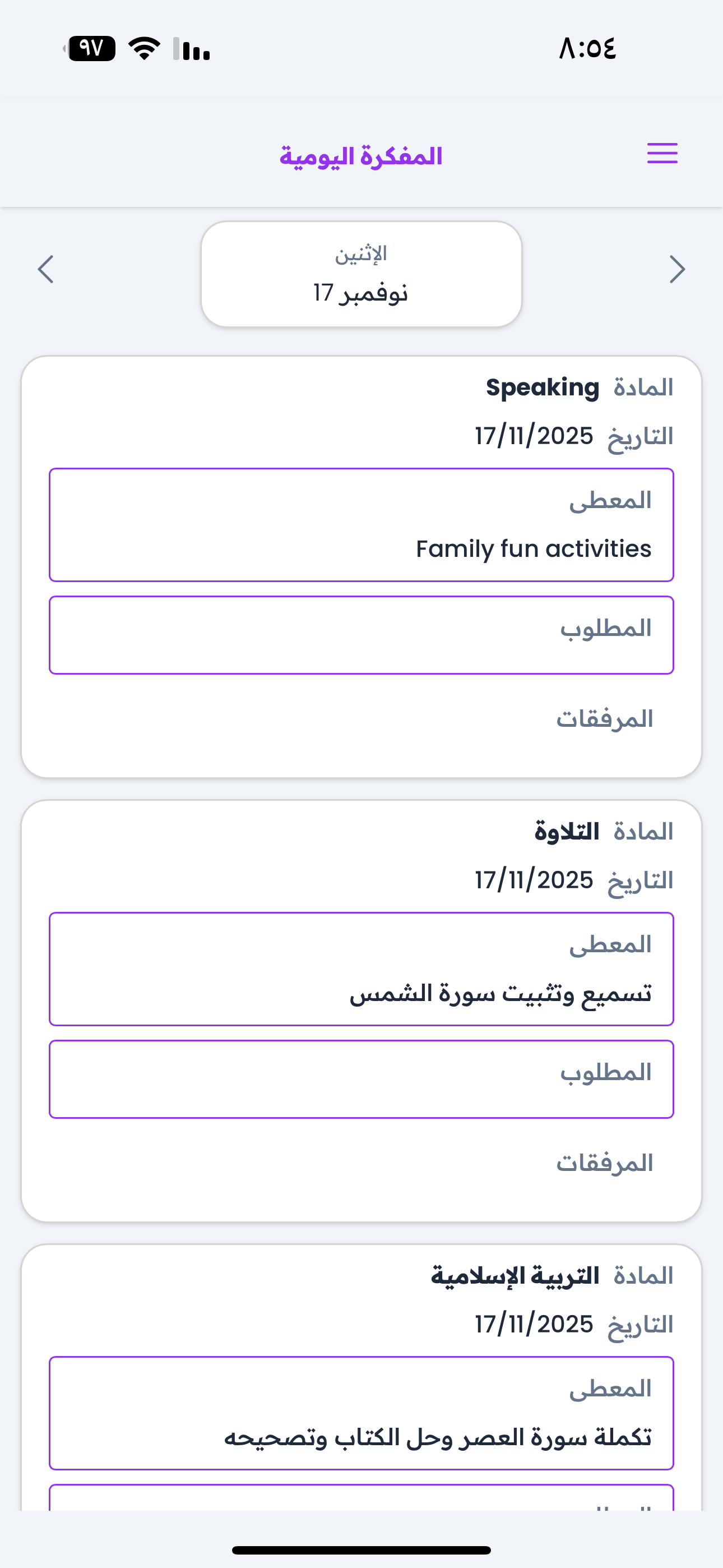The width and height of the screenshot is (723, 1568).
Task: Open تسميع وتثبيت سورة الشمس box
Action: tap(361, 969)
